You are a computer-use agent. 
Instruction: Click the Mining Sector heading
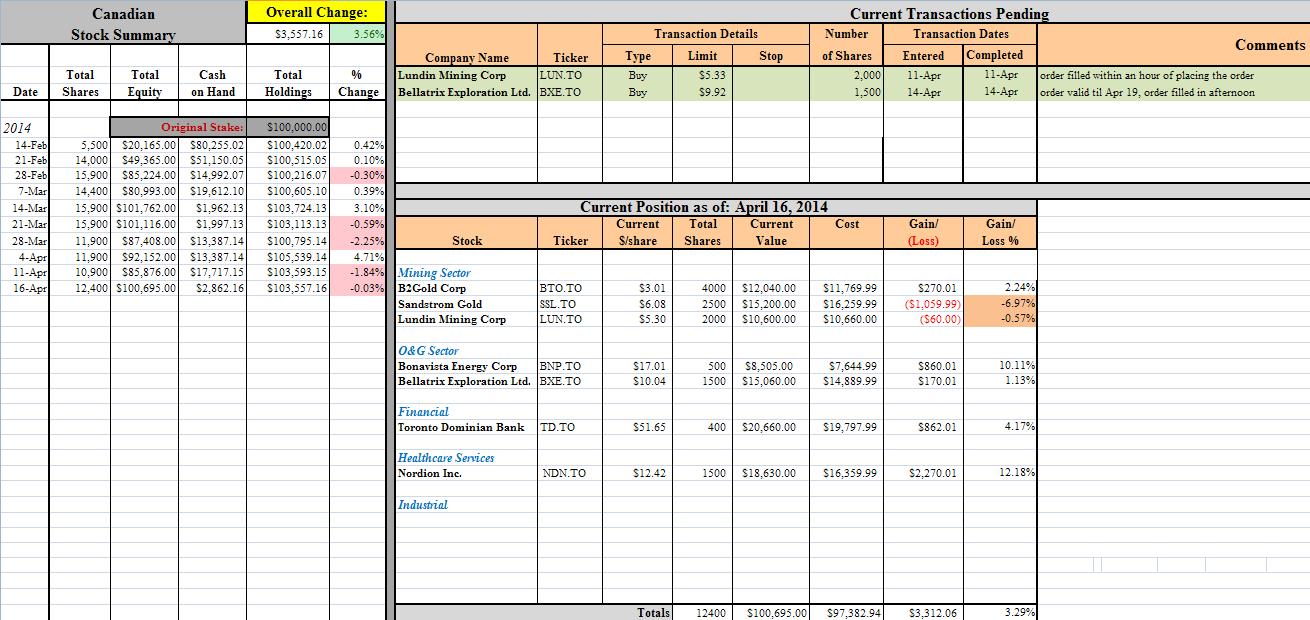tap(434, 272)
